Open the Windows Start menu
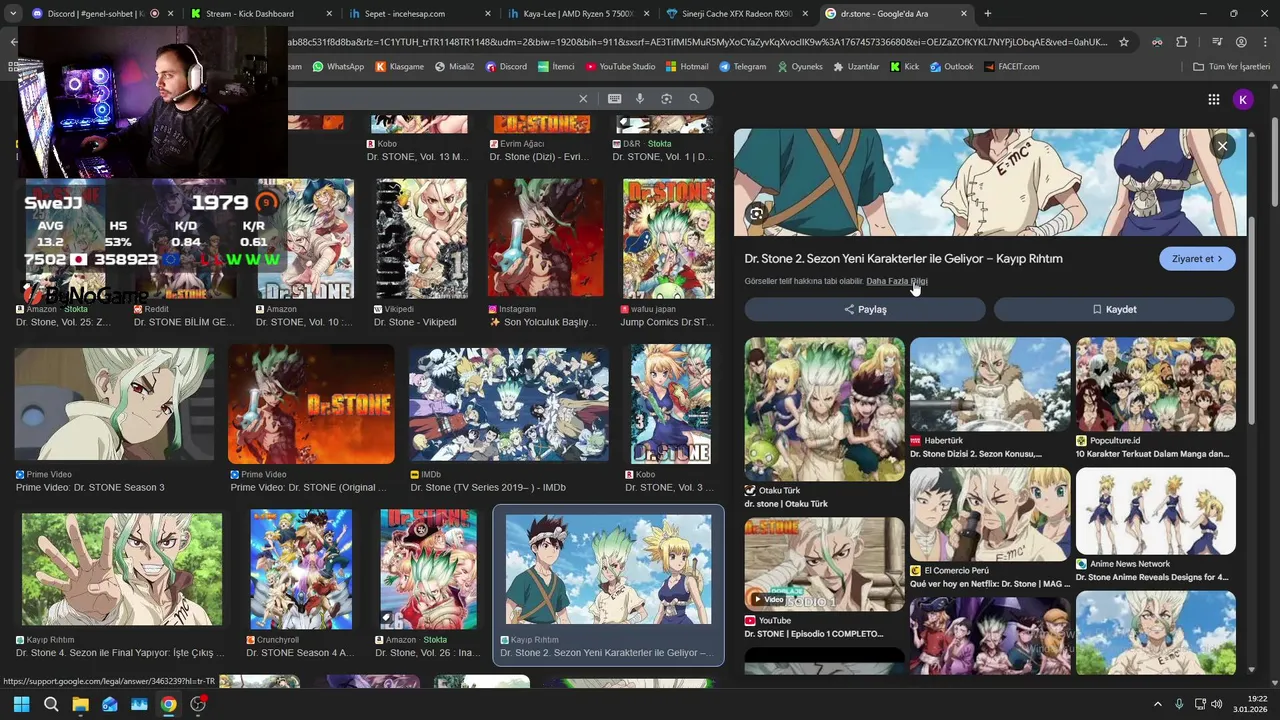The width and height of the screenshot is (1280, 720). 21,704
